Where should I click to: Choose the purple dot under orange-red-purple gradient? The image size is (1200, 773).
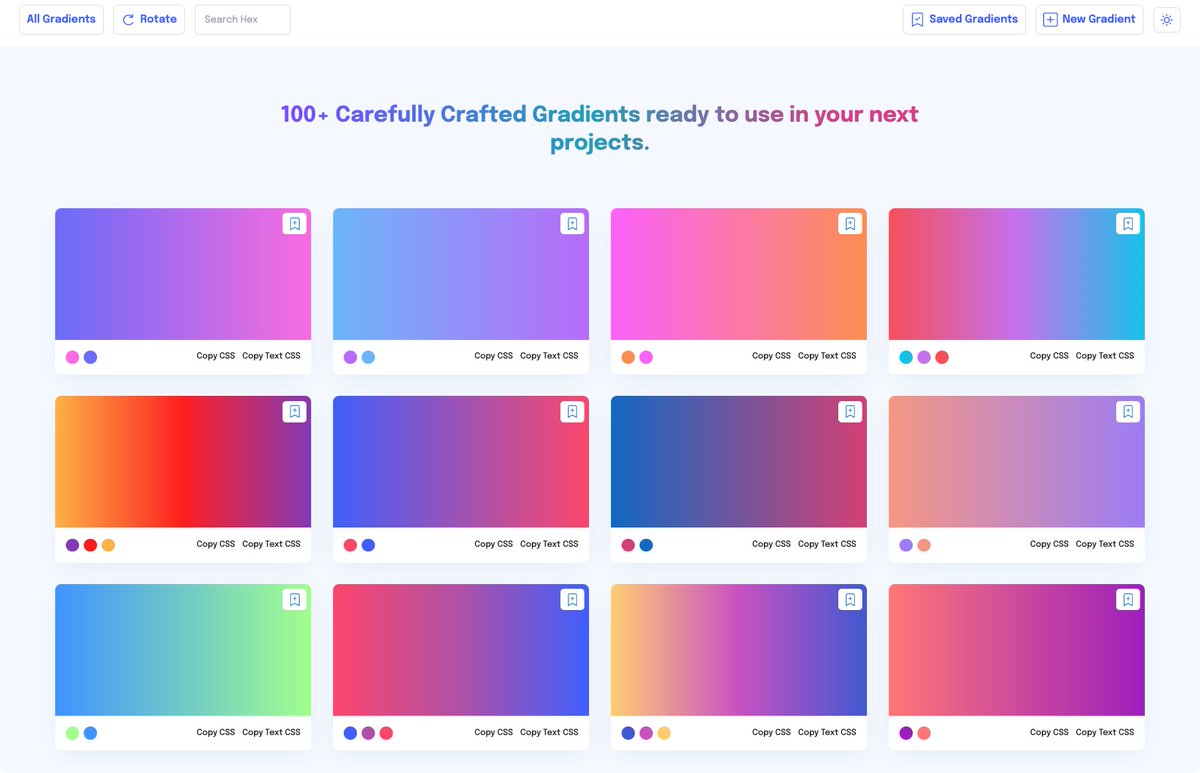click(x=72, y=545)
